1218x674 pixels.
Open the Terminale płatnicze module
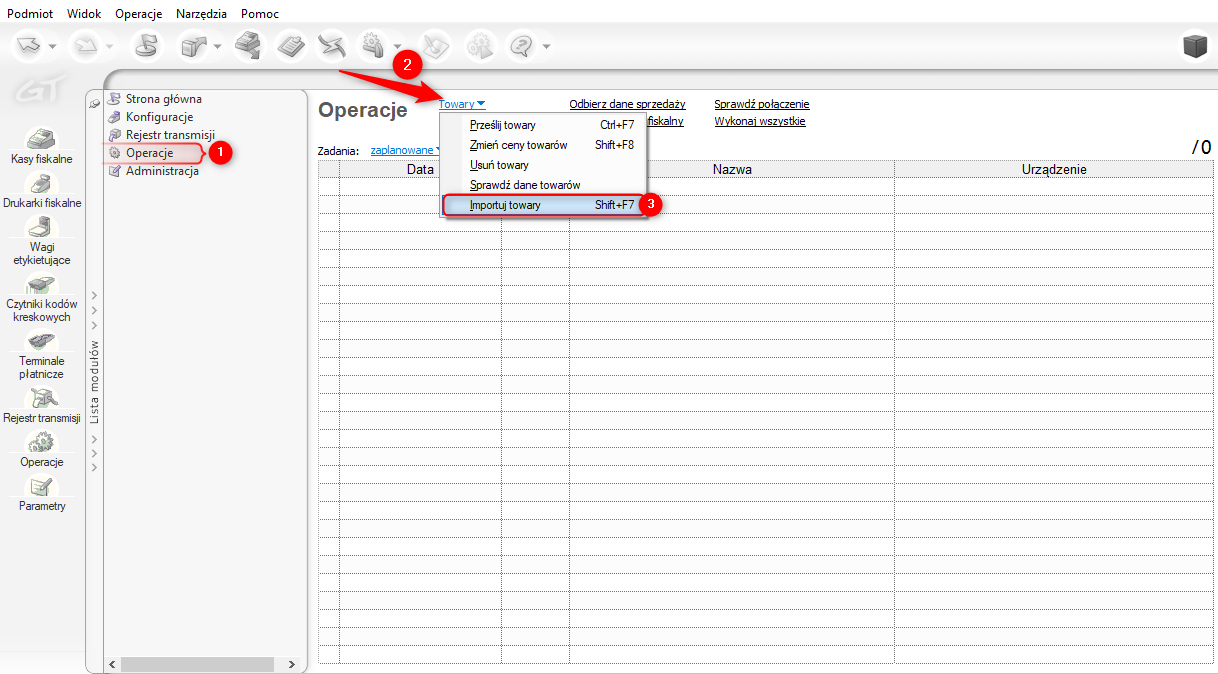(41, 355)
